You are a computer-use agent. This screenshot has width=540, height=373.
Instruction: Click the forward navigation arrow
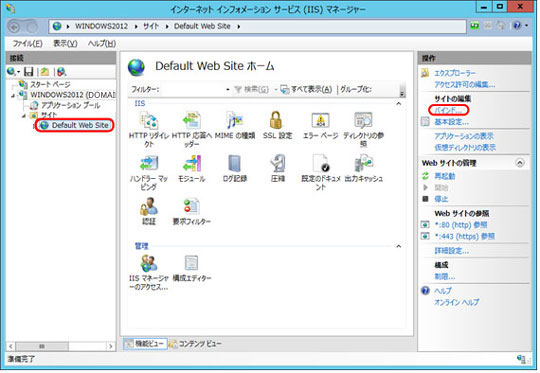31,27
